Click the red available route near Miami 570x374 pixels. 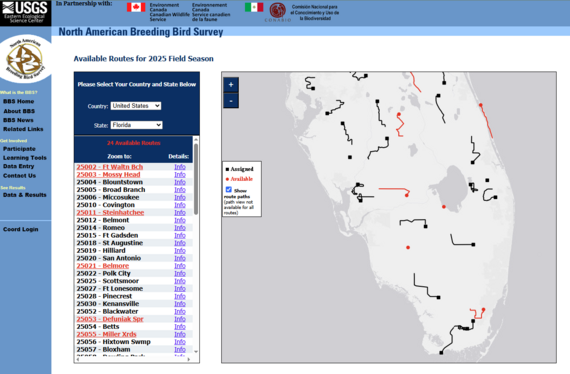coord(478,313)
